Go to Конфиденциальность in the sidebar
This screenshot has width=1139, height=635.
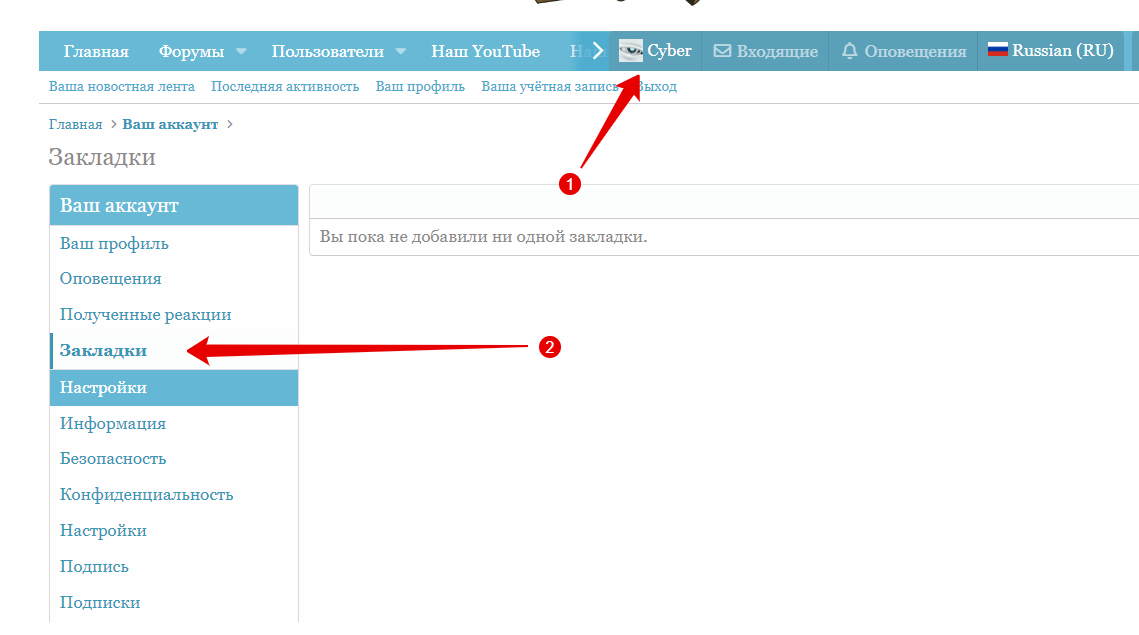[x=146, y=495]
